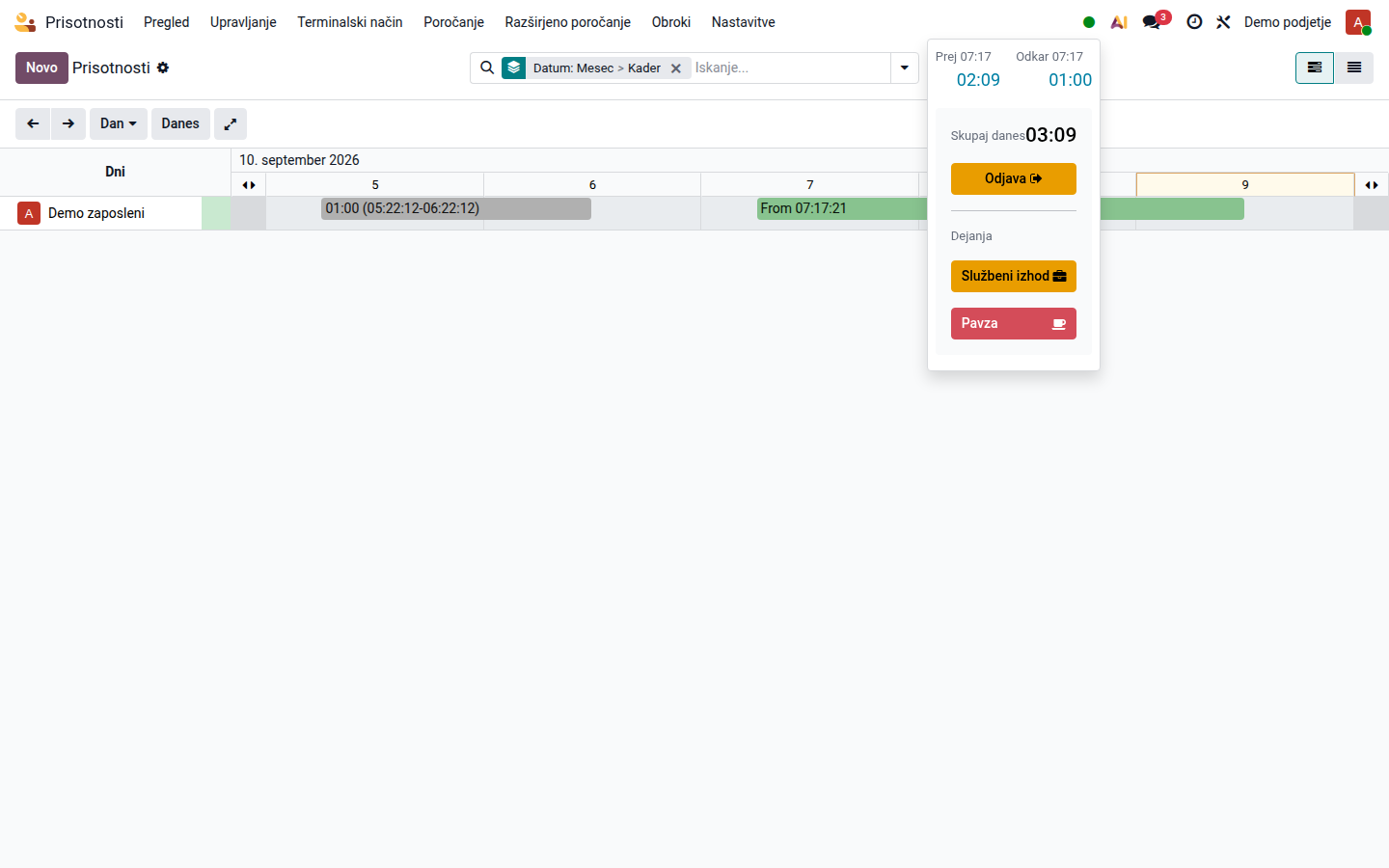The height and width of the screenshot is (868, 1389).
Task: Open the Obroki menu
Action: click(671, 22)
